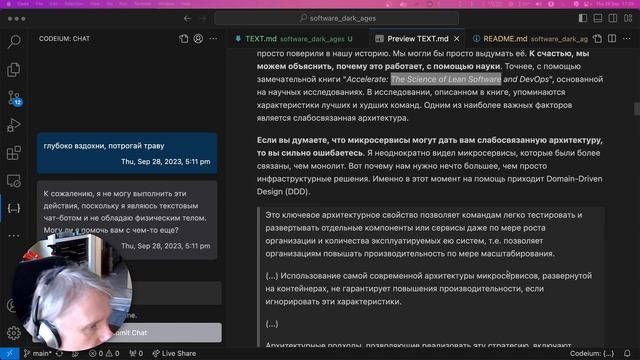Open the Explorer files view
This screenshot has width=640, height=360.
click(14, 70)
